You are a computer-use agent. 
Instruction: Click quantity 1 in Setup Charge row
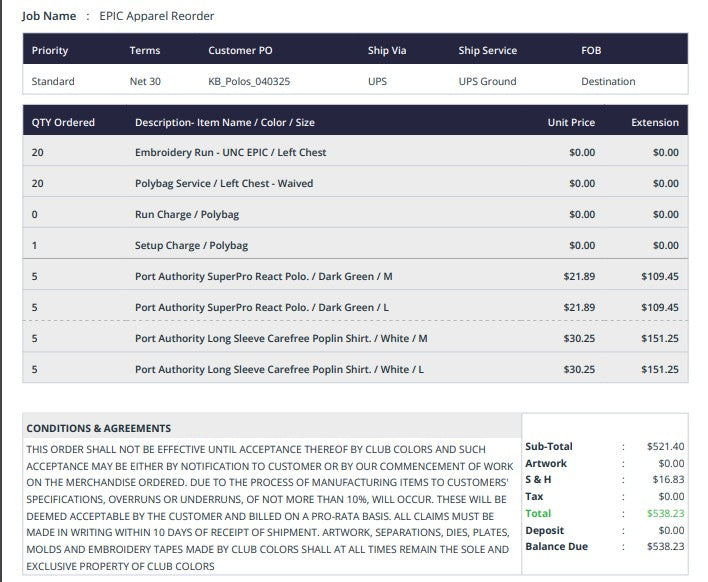[x=34, y=246]
